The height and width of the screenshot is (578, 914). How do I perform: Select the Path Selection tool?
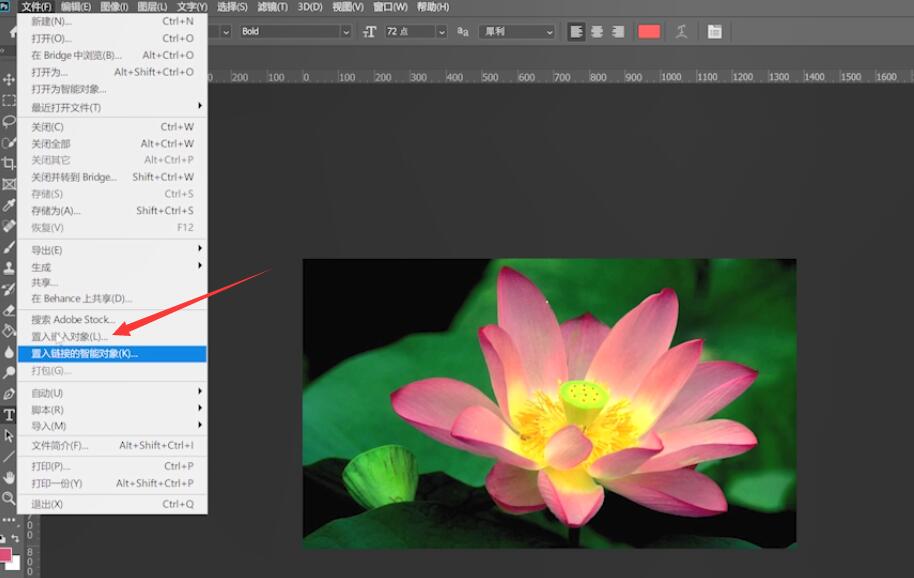[9, 436]
